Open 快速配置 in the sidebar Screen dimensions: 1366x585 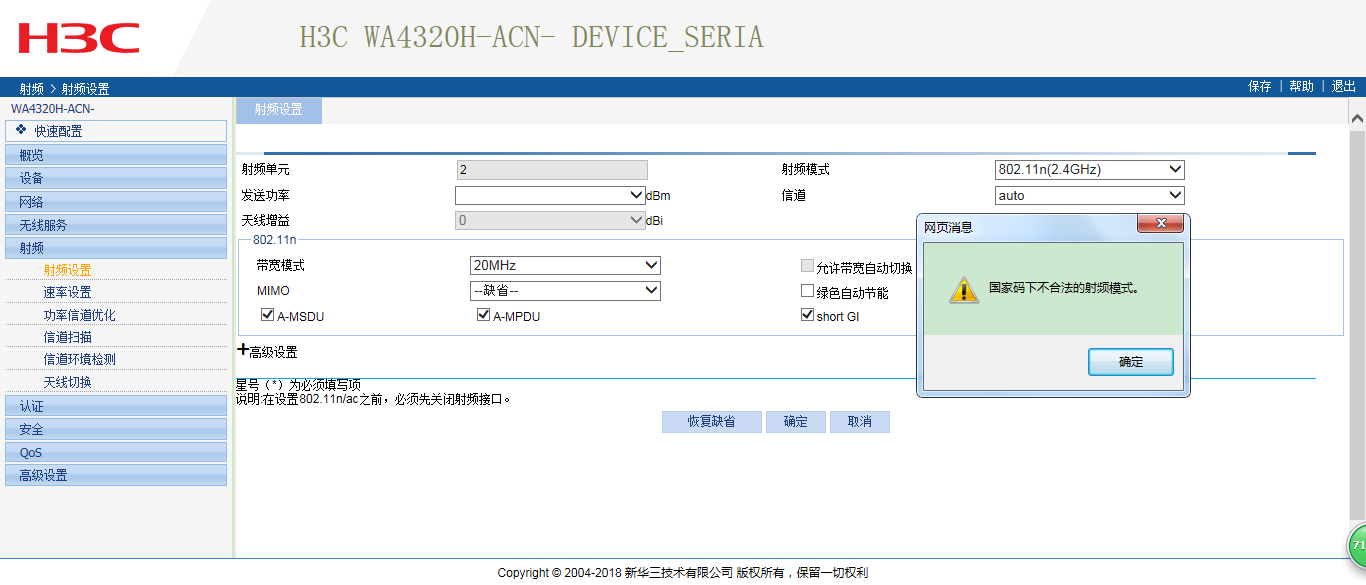point(116,131)
